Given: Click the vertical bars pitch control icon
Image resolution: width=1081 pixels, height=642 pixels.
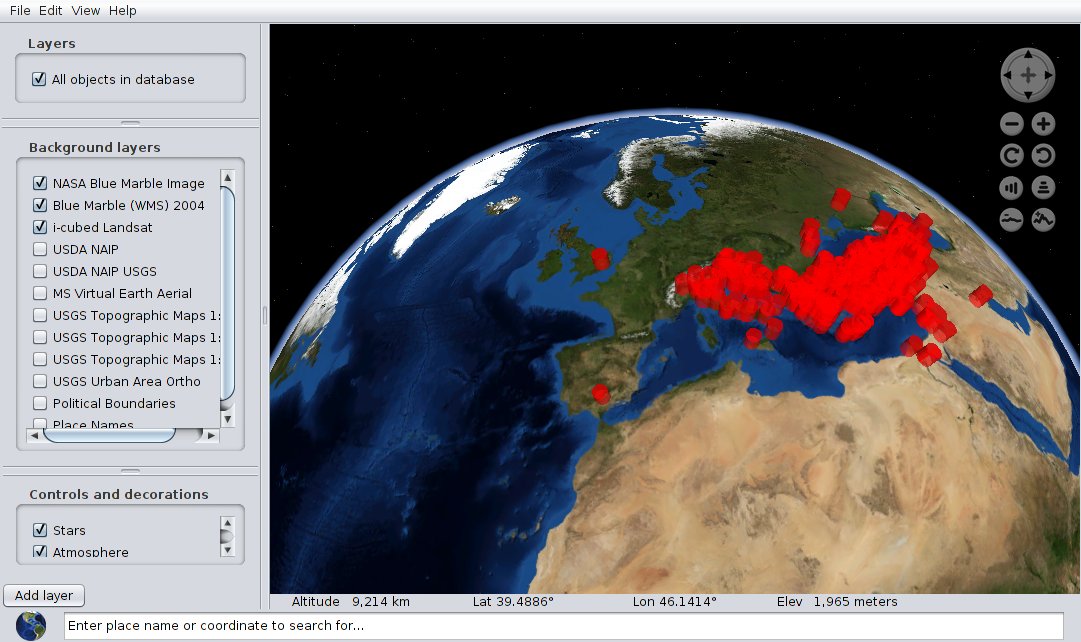Looking at the screenshot, I should [x=1011, y=188].
